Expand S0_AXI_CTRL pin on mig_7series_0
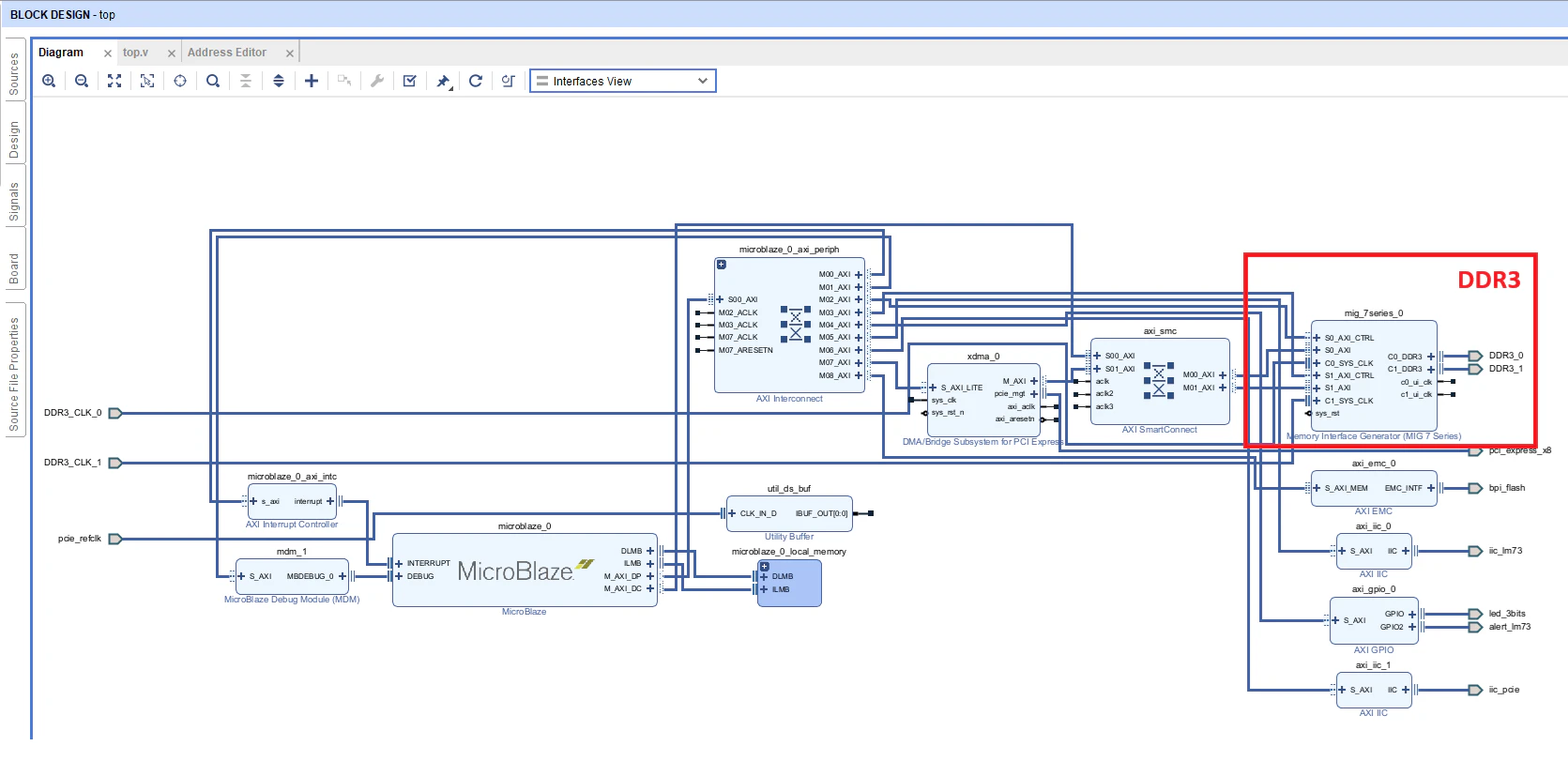1568x761 pixels. 1317,338
